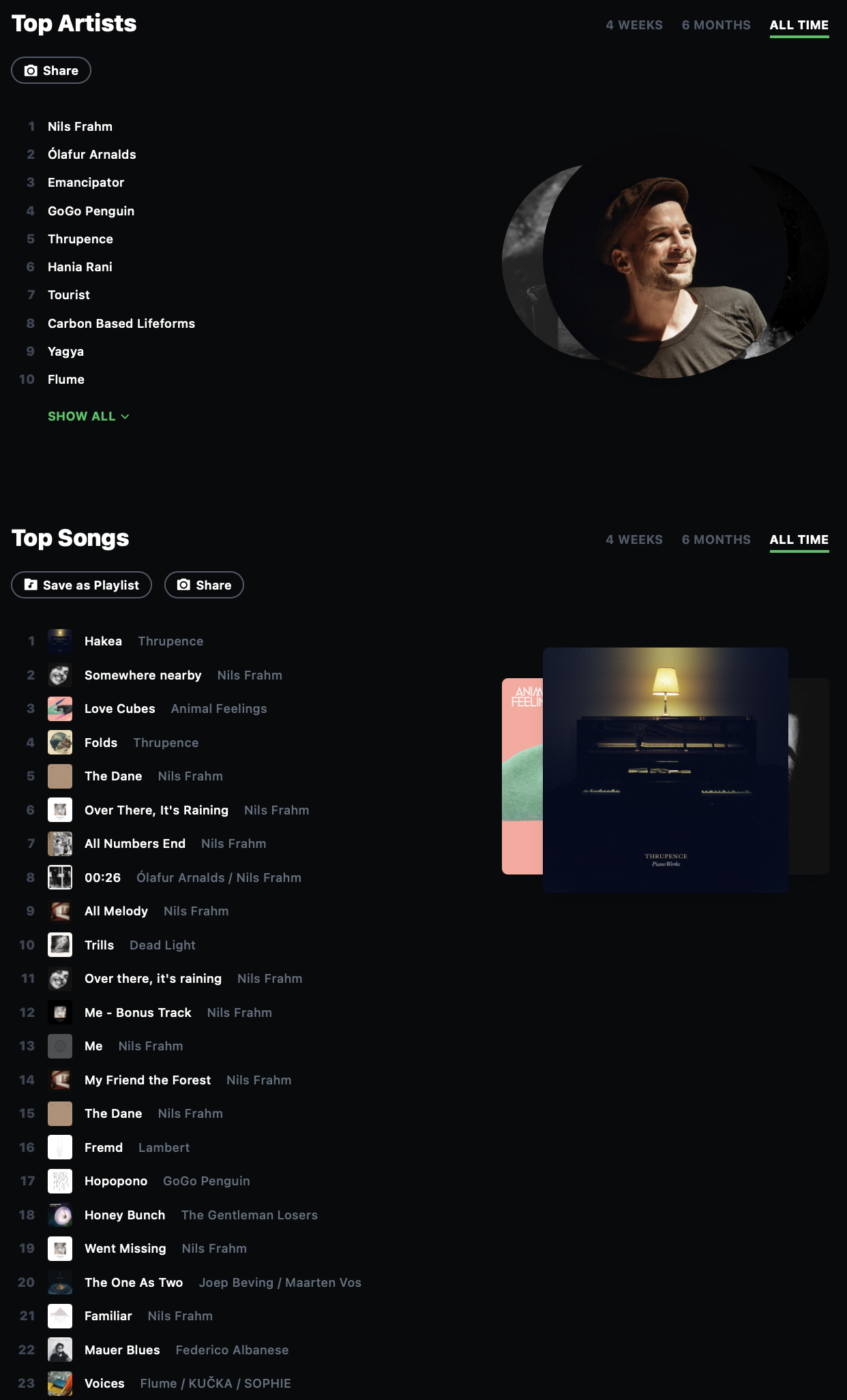847x1400 pixels.
Task: Click the camera icon in Top Songs Share
Action: 183,585
